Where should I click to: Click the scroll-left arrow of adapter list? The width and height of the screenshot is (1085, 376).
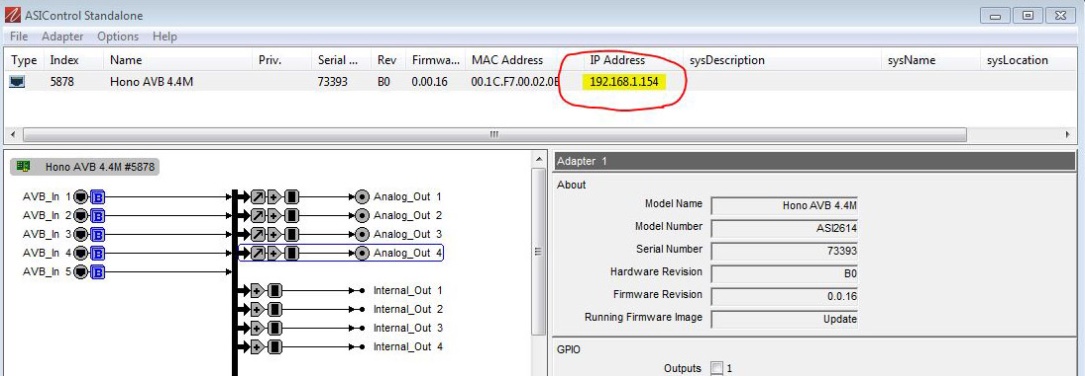pos(11,134)
